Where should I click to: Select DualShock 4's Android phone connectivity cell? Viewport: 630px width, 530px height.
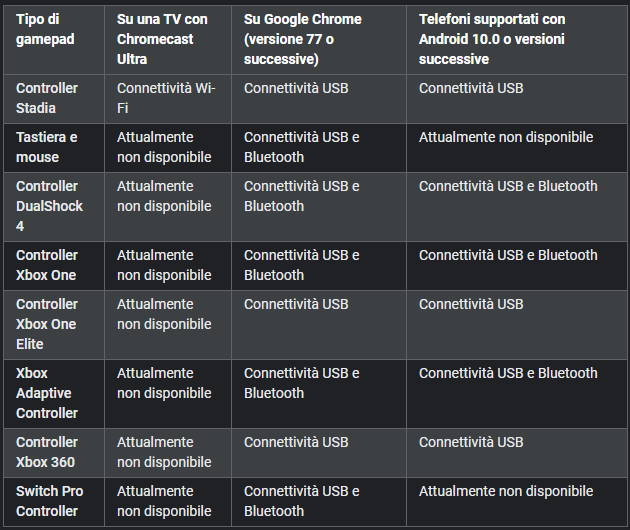click(x=508, y=186)
